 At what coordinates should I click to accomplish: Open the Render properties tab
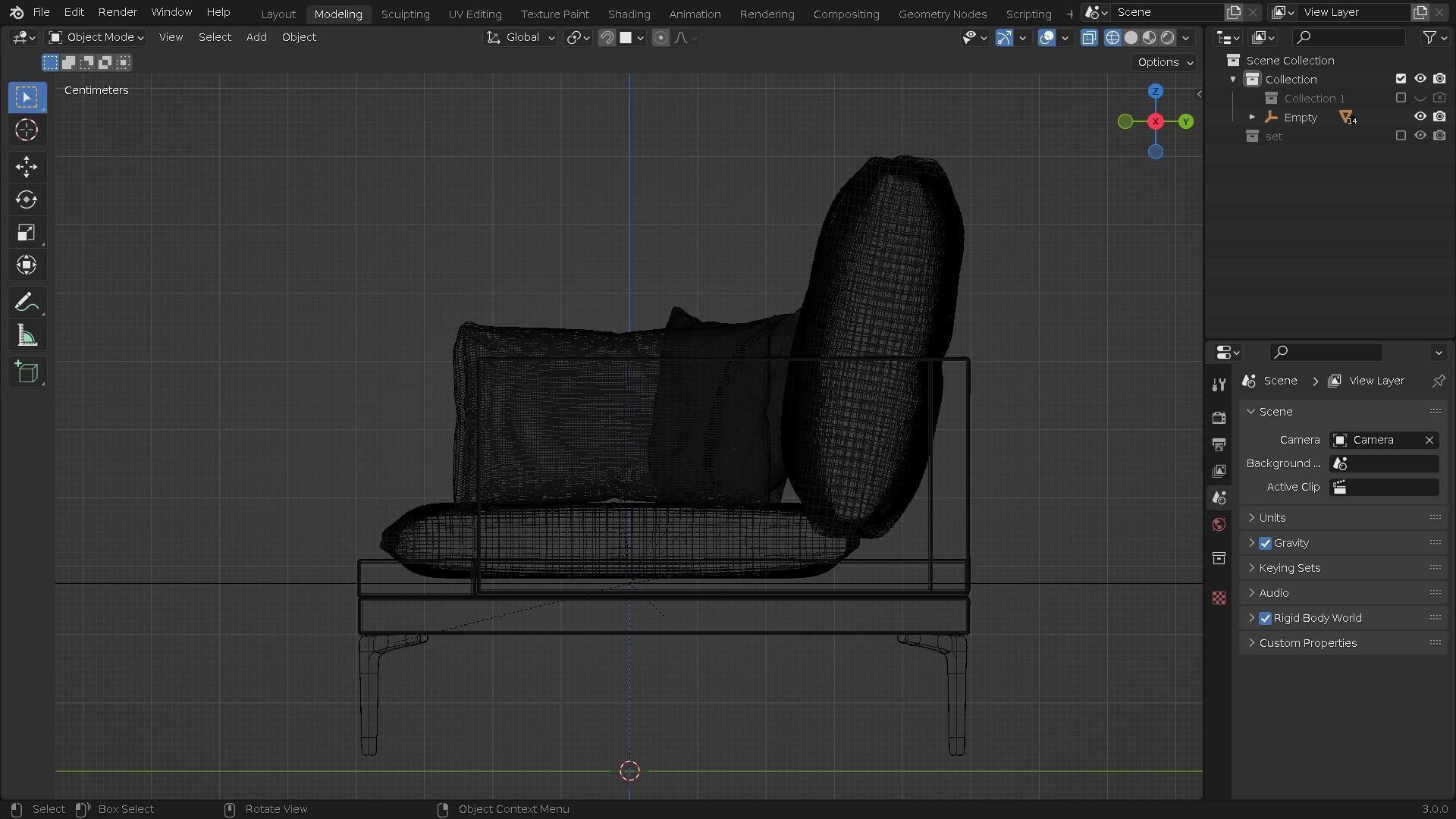(x=1219, y=418)
